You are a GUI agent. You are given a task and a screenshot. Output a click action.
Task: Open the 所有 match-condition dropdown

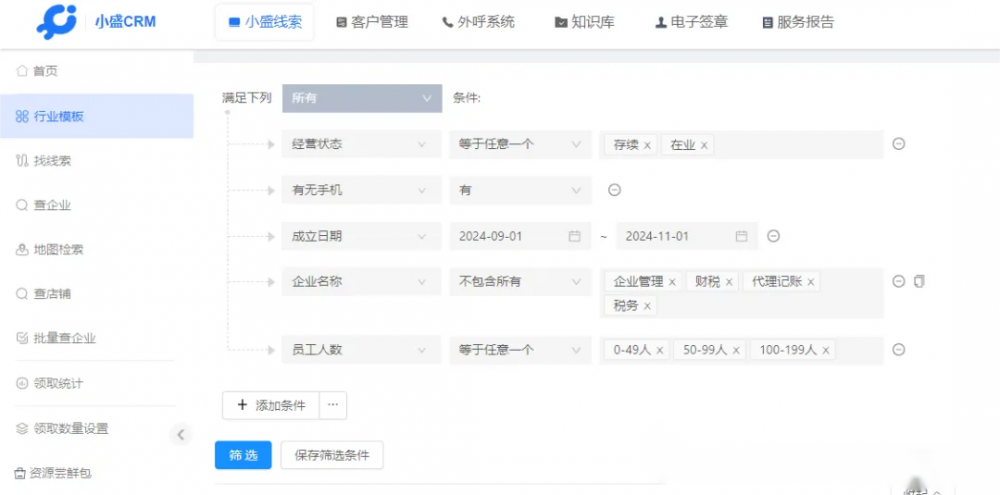click(x=362, y=98)
